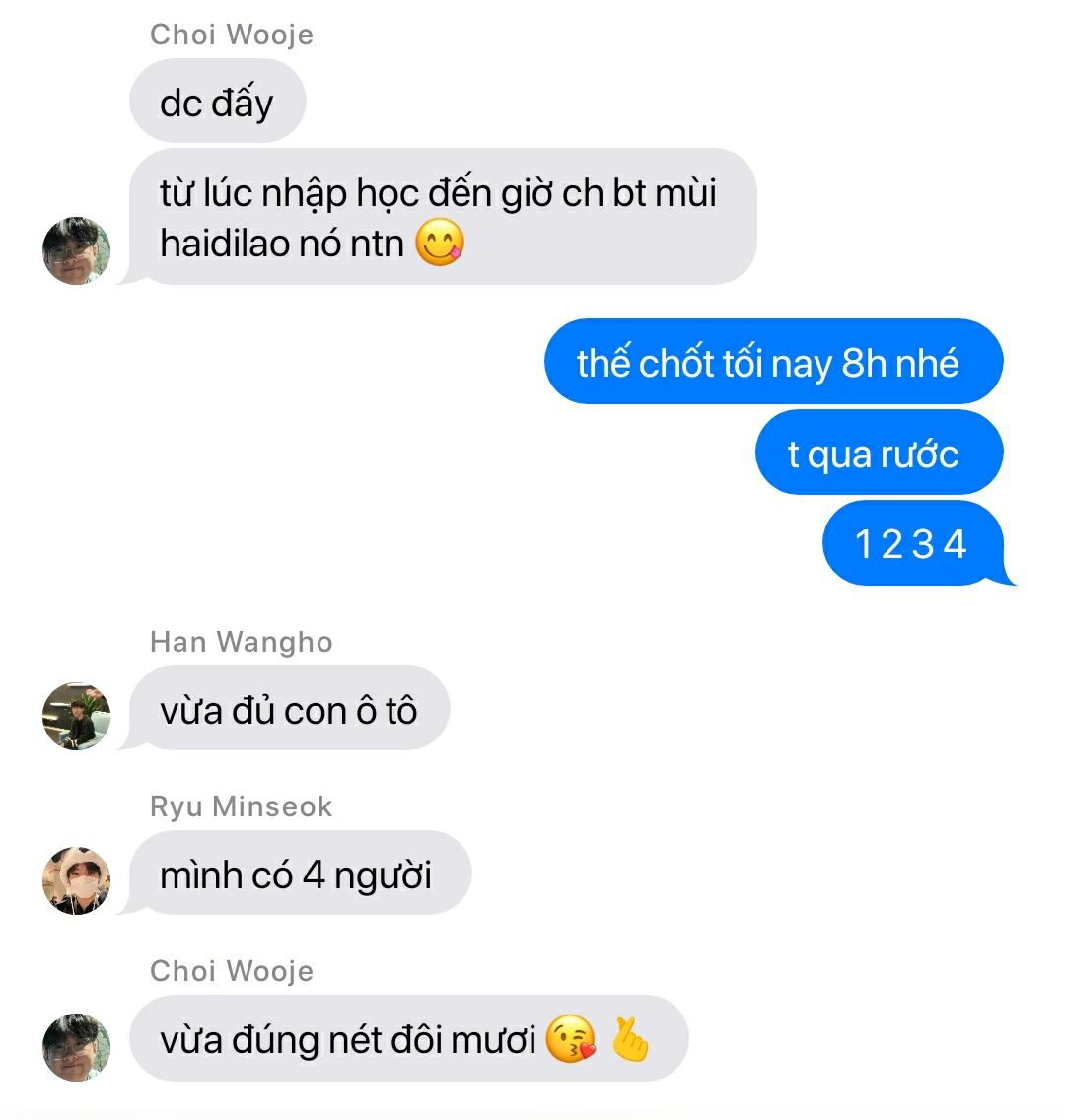
Task: Tap the blue '1 2 3 4' message
Action: click(913, 543)
